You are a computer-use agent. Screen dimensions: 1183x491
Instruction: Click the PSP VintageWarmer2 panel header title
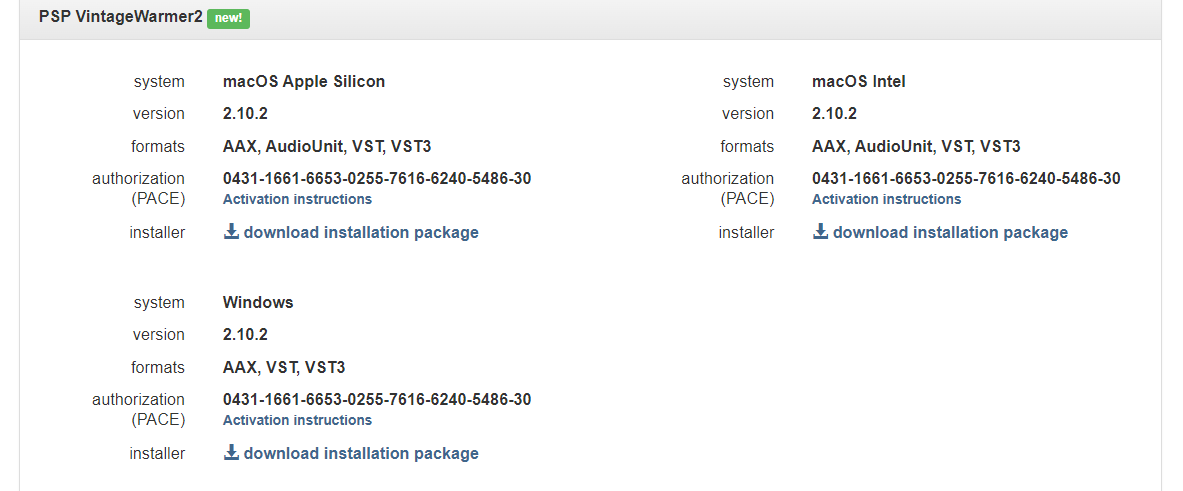(x=120, y=18)
